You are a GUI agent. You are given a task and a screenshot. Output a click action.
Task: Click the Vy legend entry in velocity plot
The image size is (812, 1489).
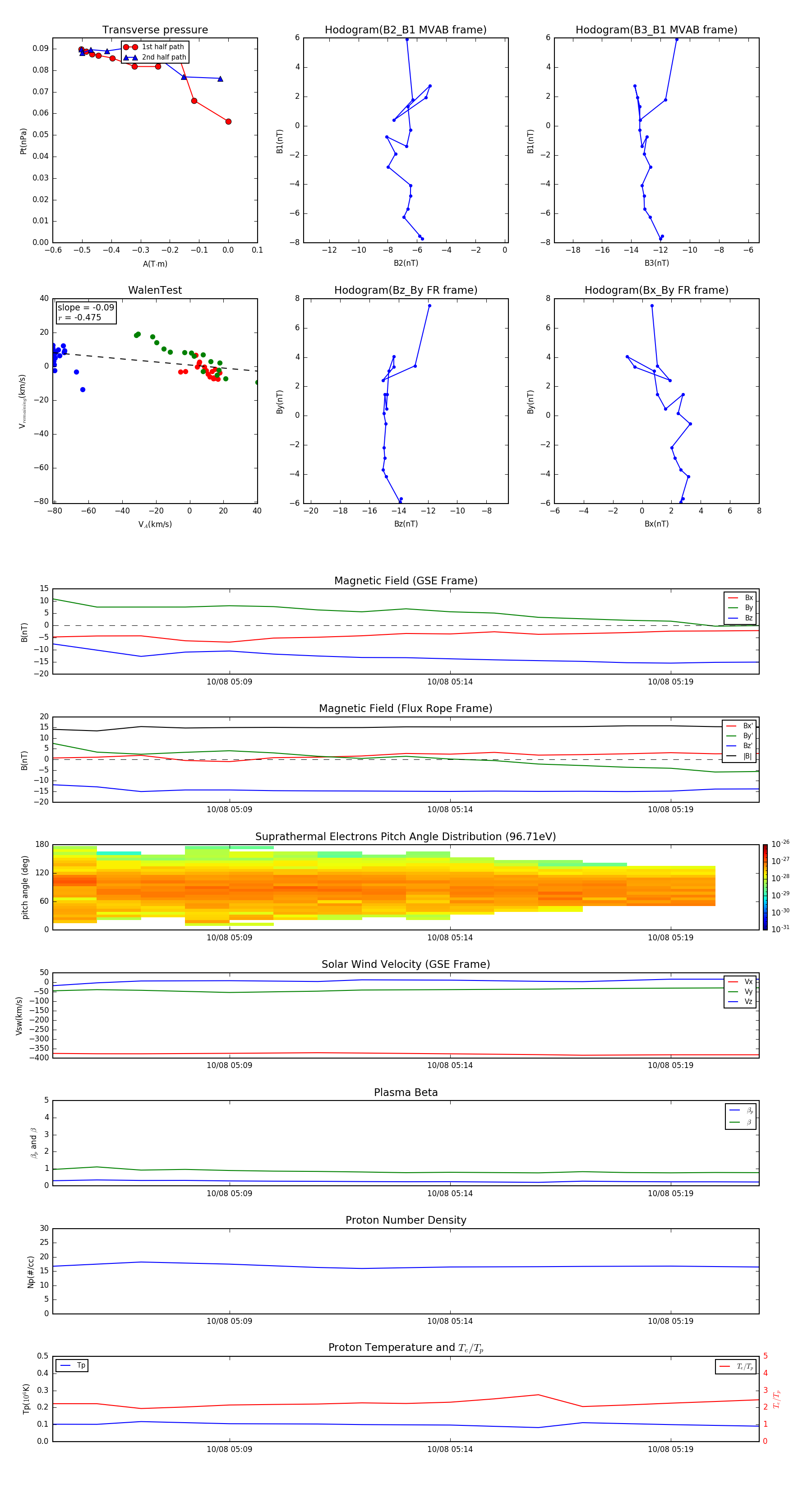pyautogui.click(x=740, y=991)
